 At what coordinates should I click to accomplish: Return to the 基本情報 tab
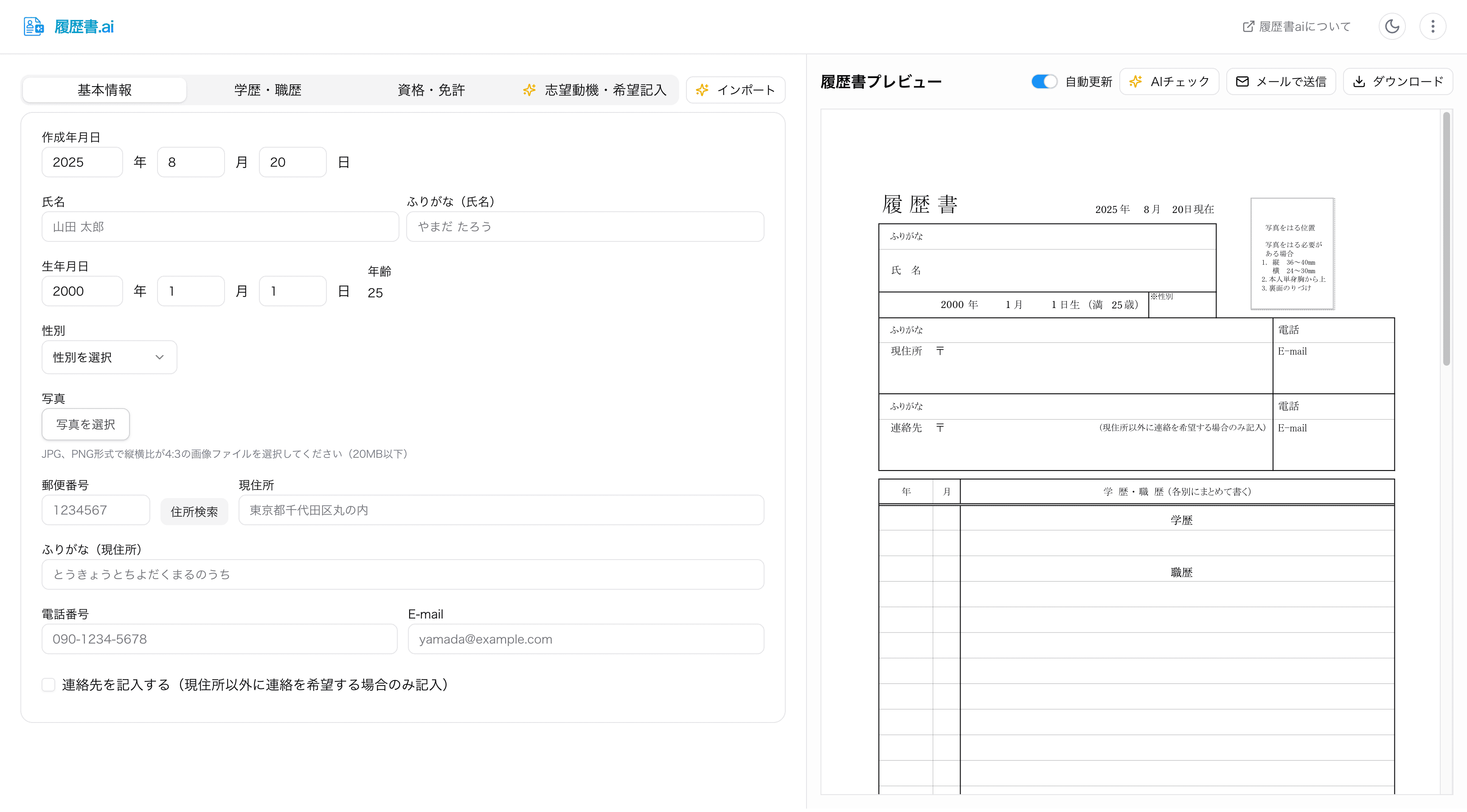(104, 90)
